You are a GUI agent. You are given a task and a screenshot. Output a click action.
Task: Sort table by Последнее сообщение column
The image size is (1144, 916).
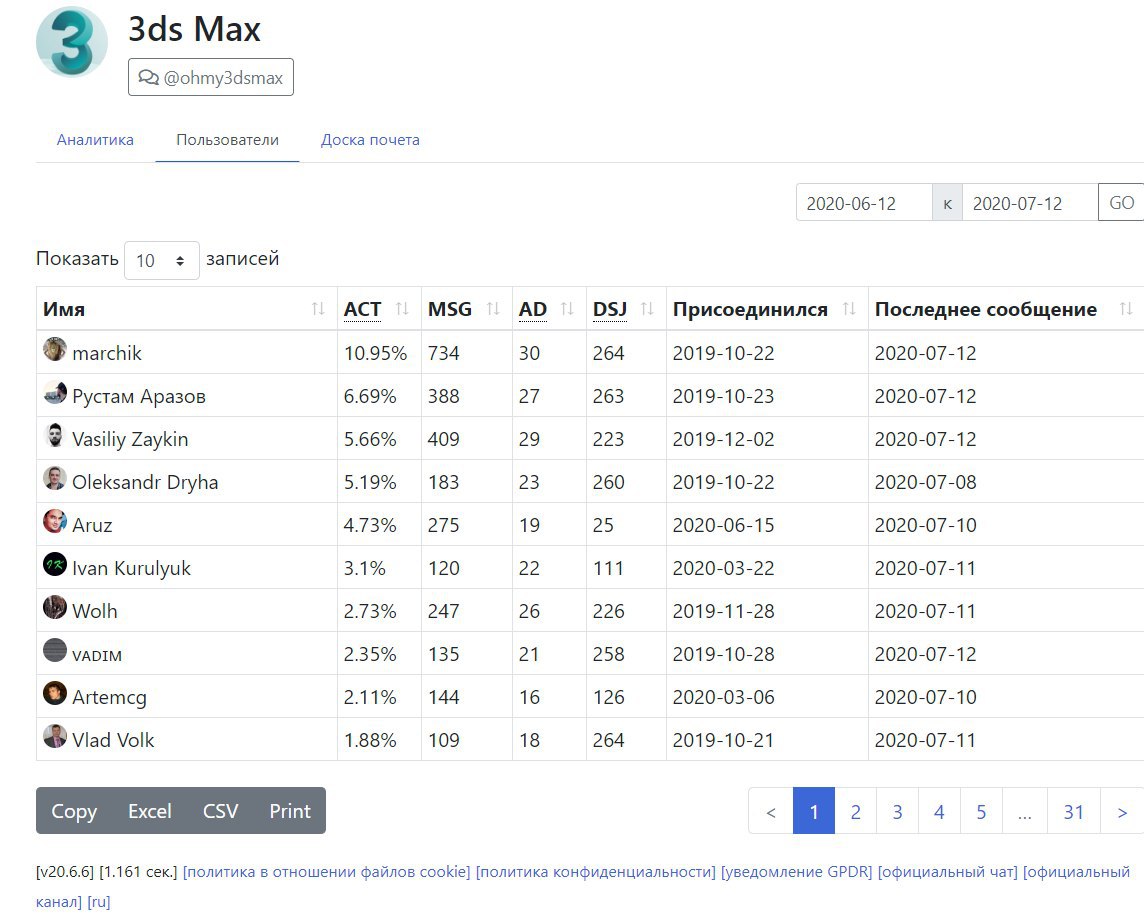pyautogui.click(x=1006, y=309)
